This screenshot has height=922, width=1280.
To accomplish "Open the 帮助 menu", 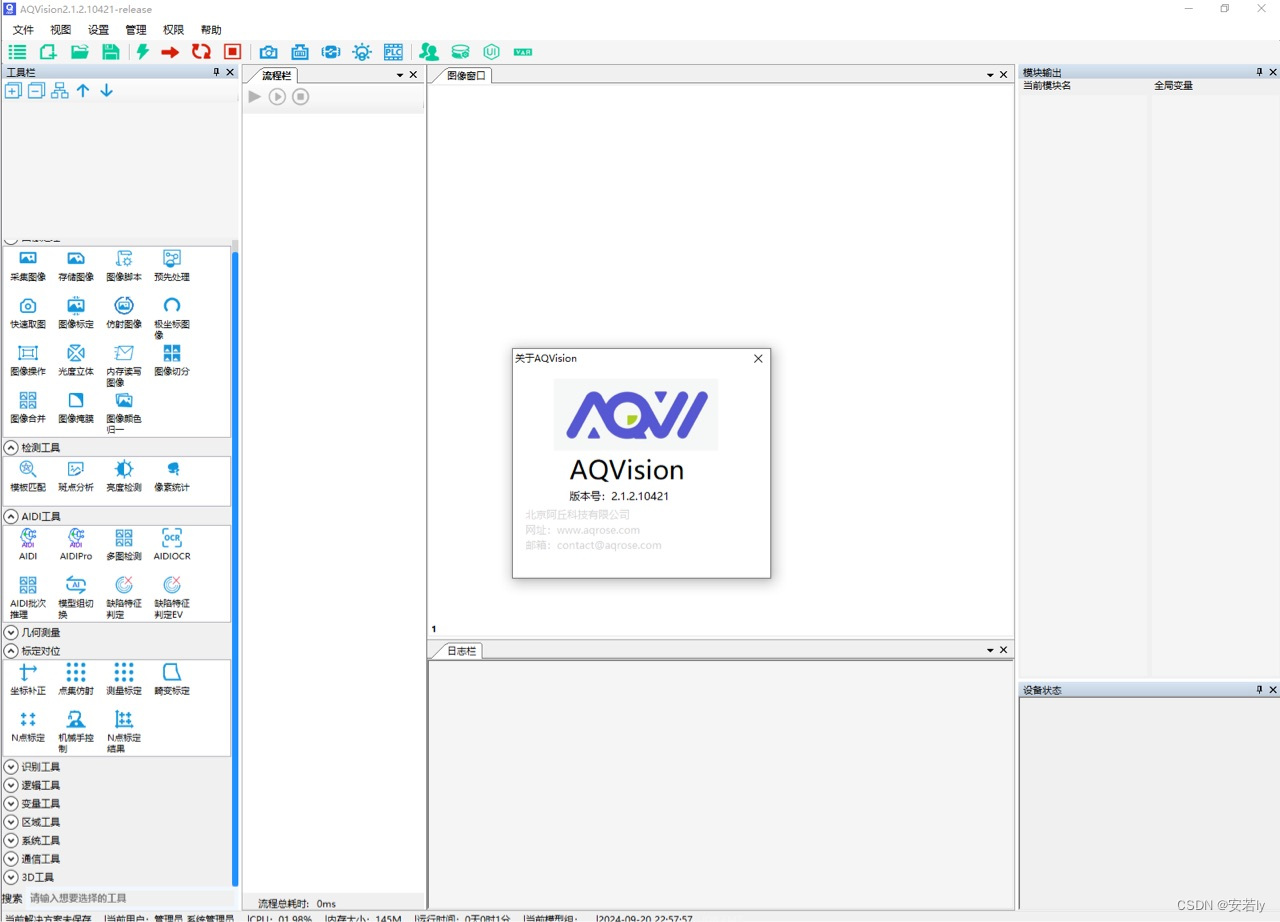I will pos(211,30).
